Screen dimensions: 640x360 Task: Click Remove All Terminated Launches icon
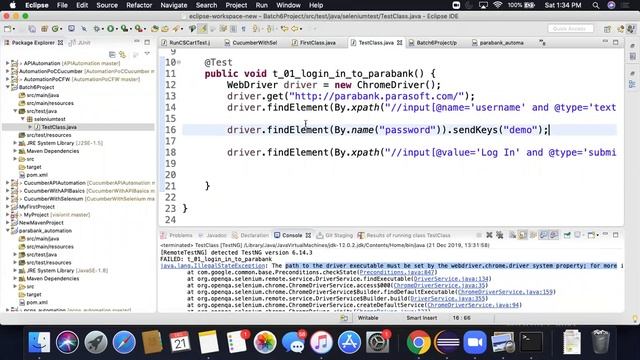pos(500,235)
